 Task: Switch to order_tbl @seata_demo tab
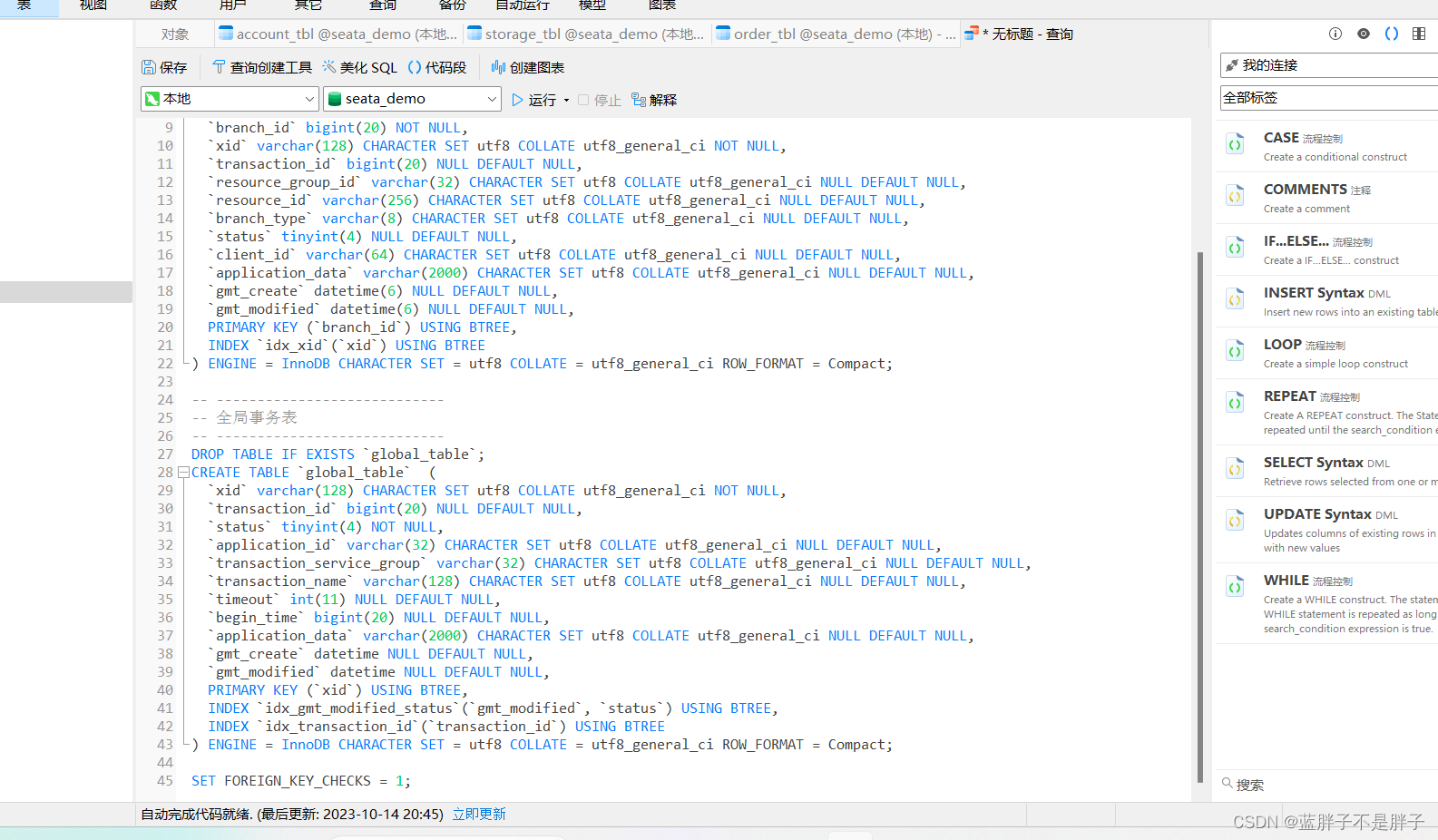point(836,34)
